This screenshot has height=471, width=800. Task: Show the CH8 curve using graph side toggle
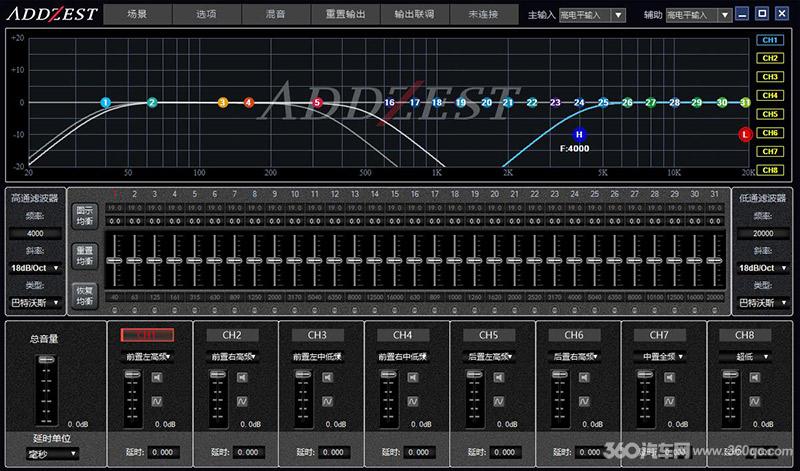(770, 170)
